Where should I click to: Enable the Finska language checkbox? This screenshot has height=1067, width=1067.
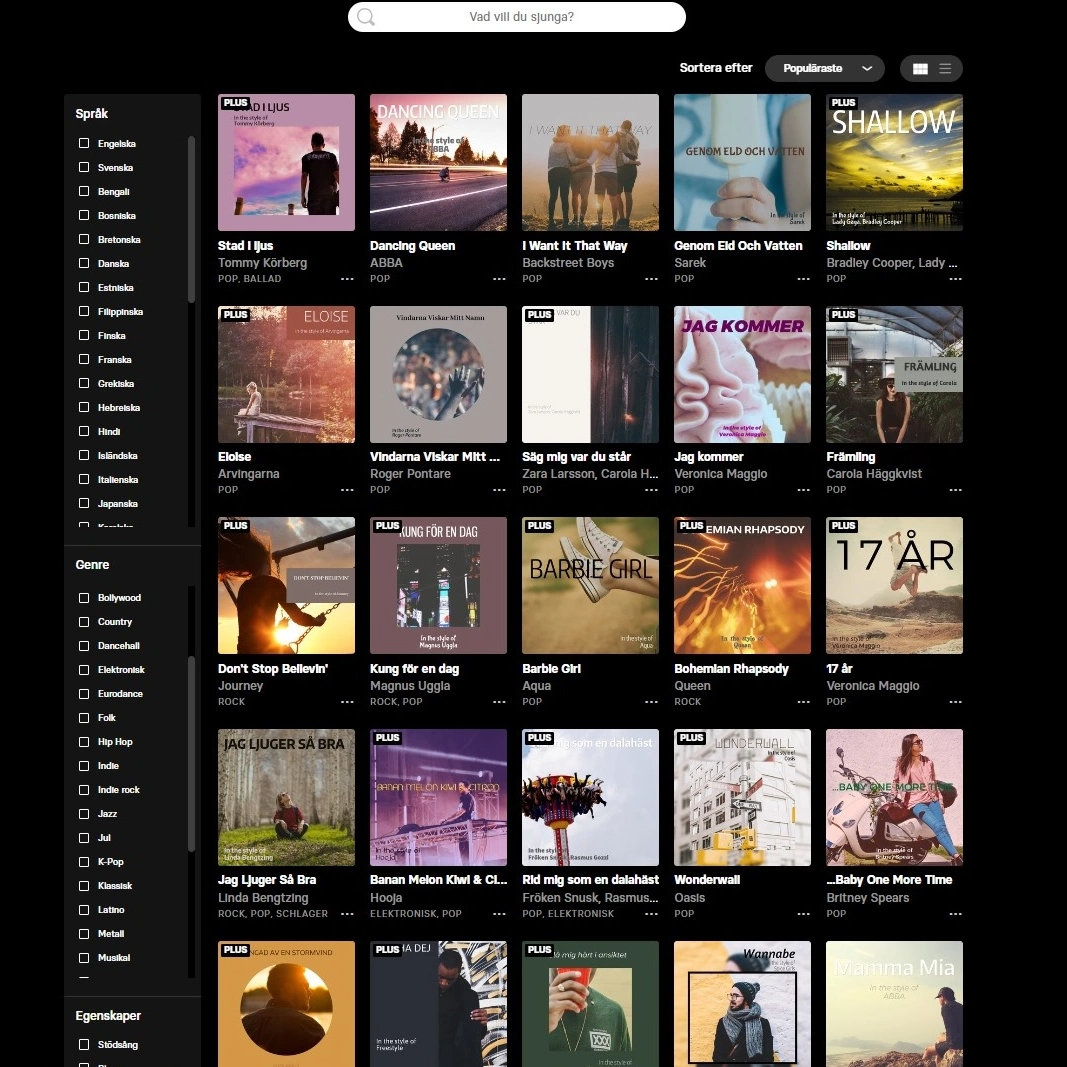(x=84, y=335)
